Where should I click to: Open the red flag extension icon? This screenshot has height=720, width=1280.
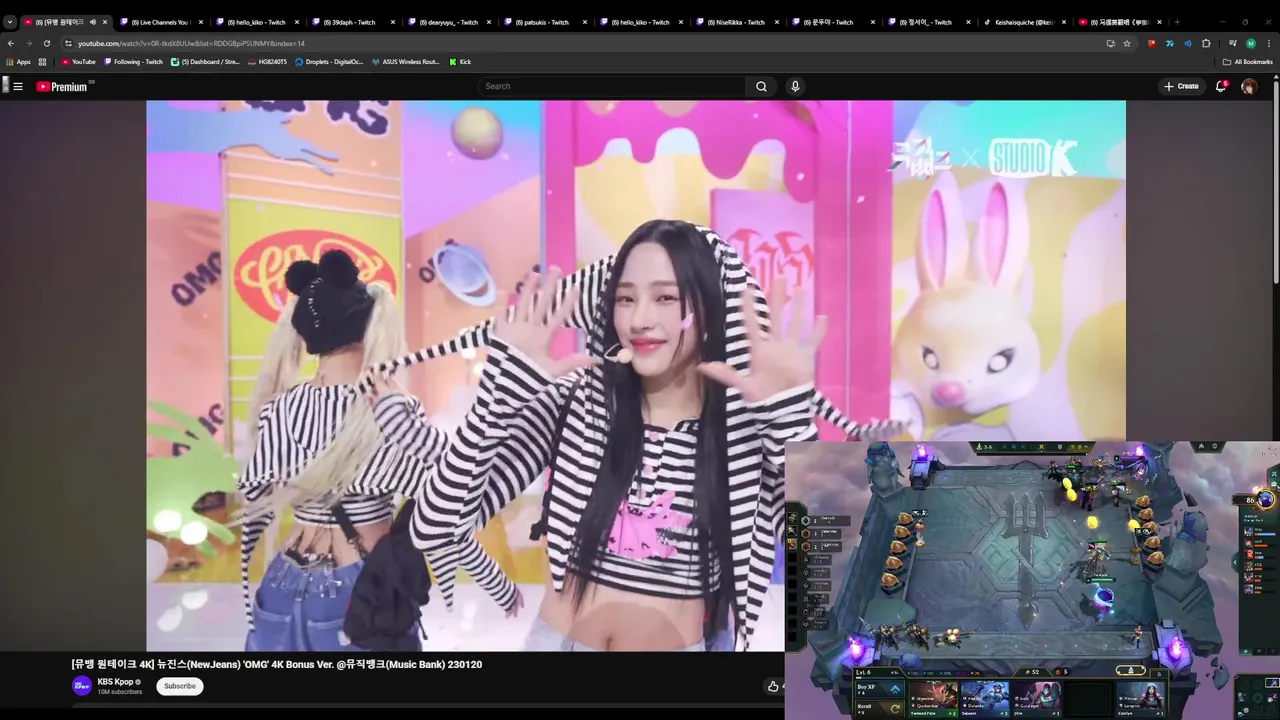1152,43
